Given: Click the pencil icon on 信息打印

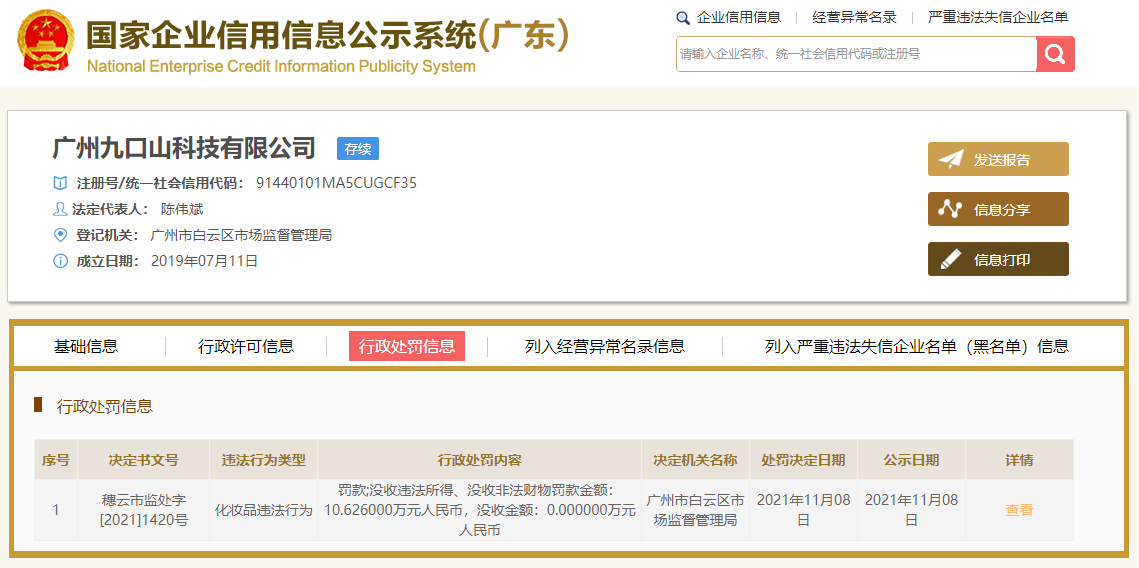Looking at the screenshot, I should [x=950, y=259].
